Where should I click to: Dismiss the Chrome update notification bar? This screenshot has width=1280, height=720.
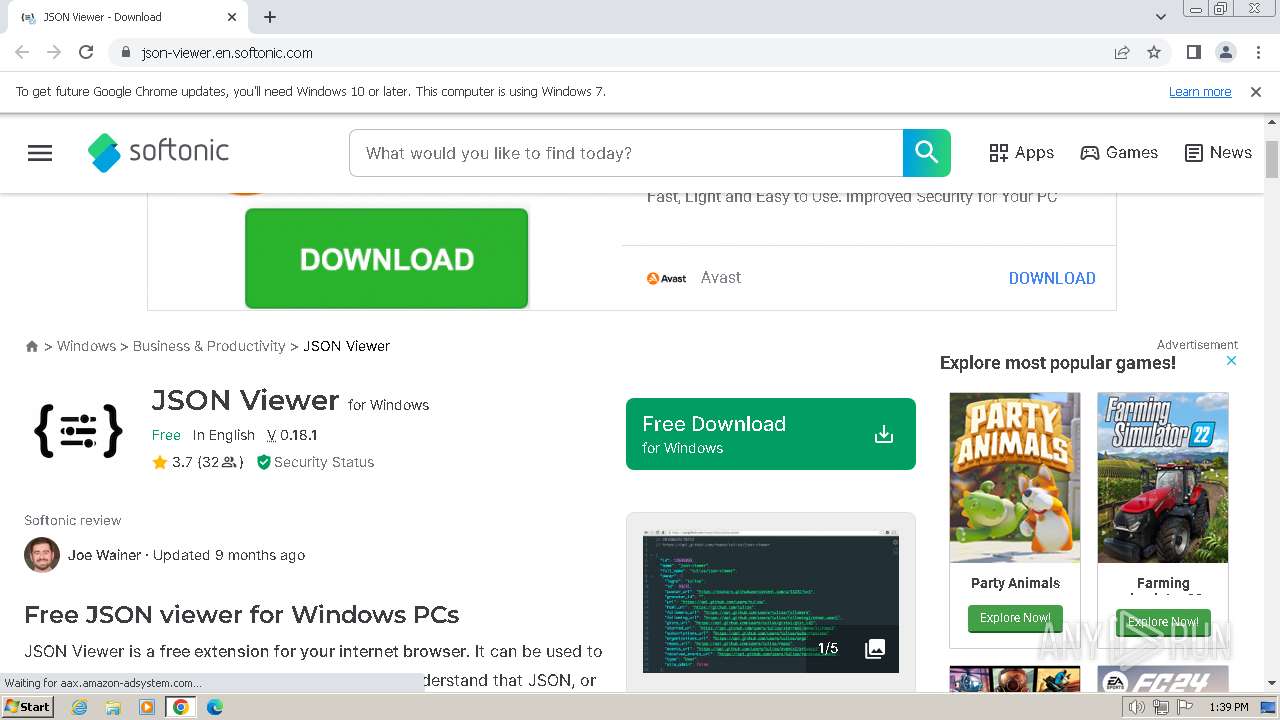click(x=1256, y=92)
